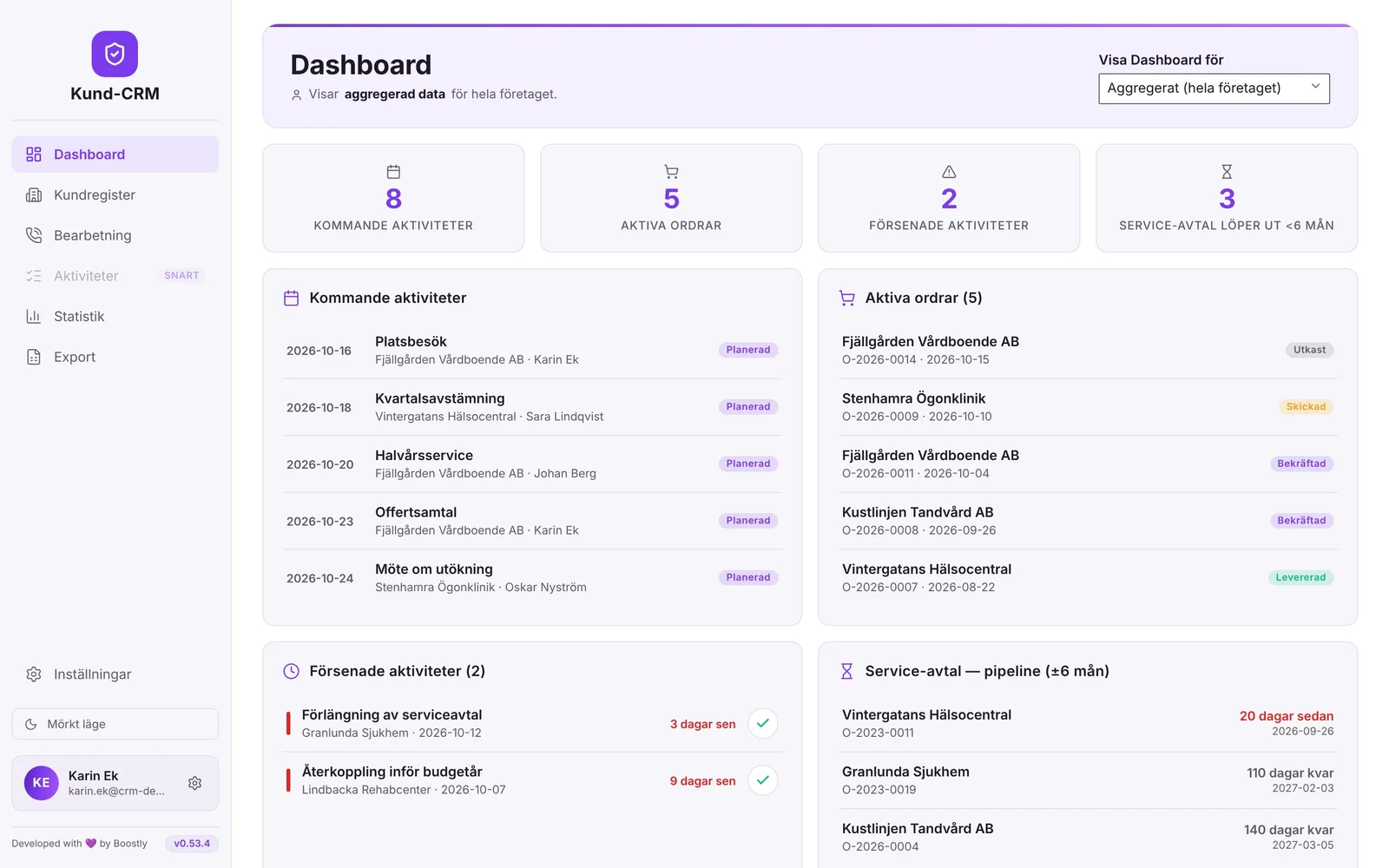Click the Statistik bar chart icon
1389x868 pixels.
[34, 317]
